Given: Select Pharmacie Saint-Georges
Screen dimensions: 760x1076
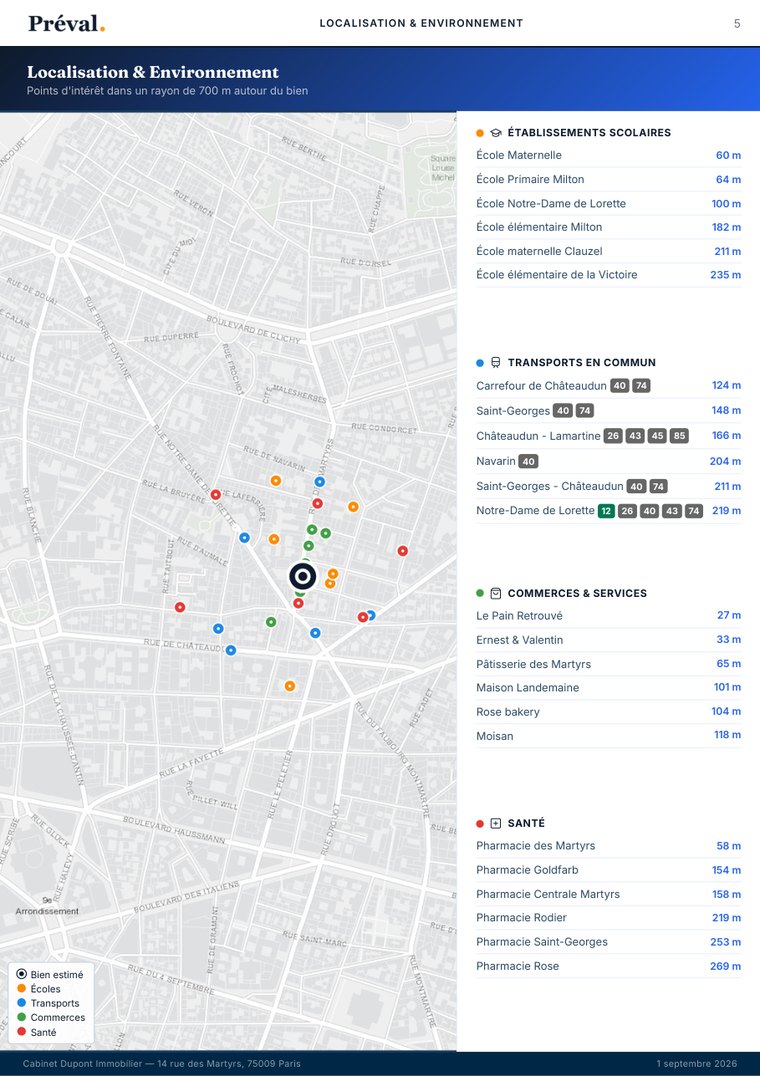Looking at the screenshot, I should (x=608, y=942).
